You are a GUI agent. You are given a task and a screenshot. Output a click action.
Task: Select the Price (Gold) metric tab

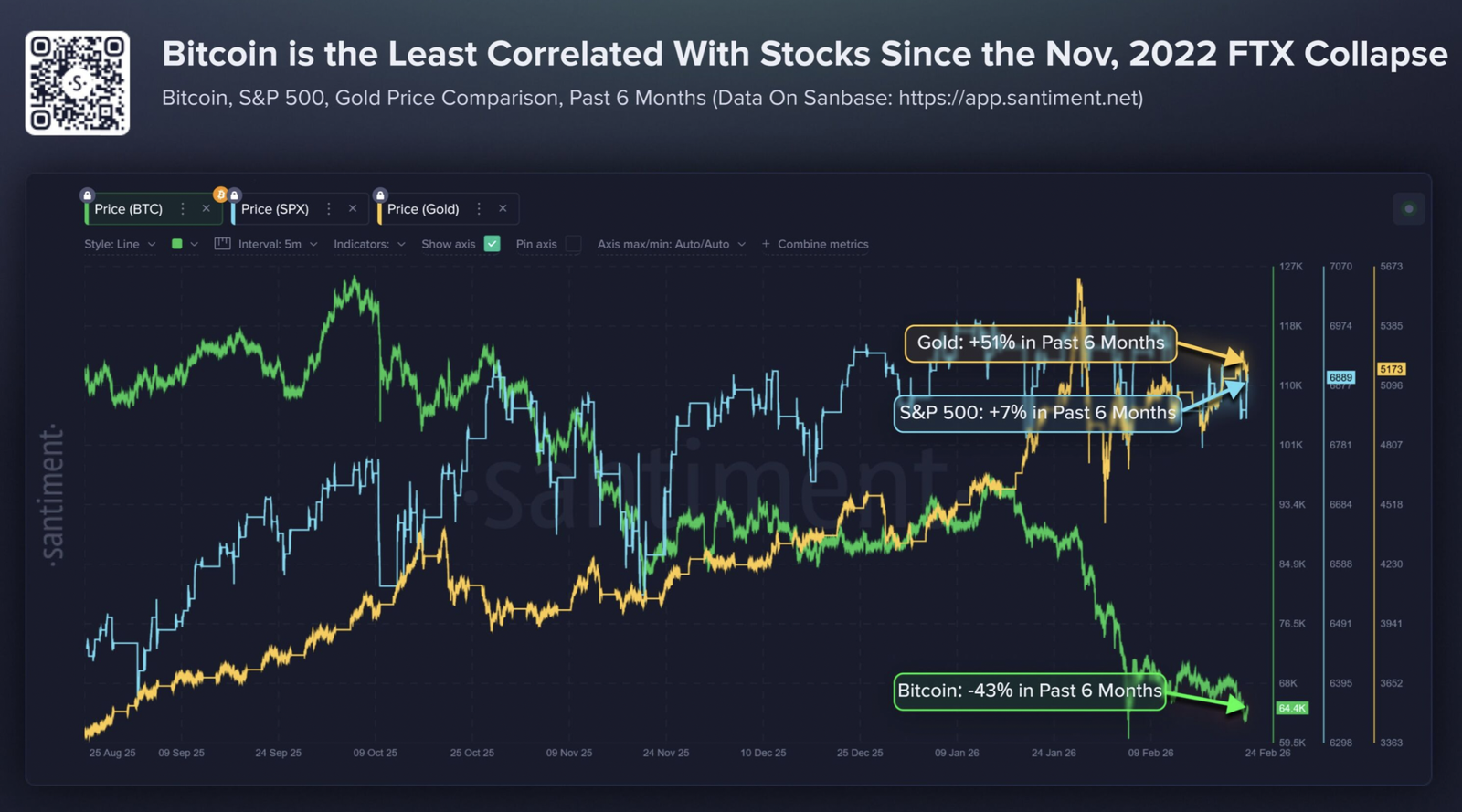tap(423, 209)
